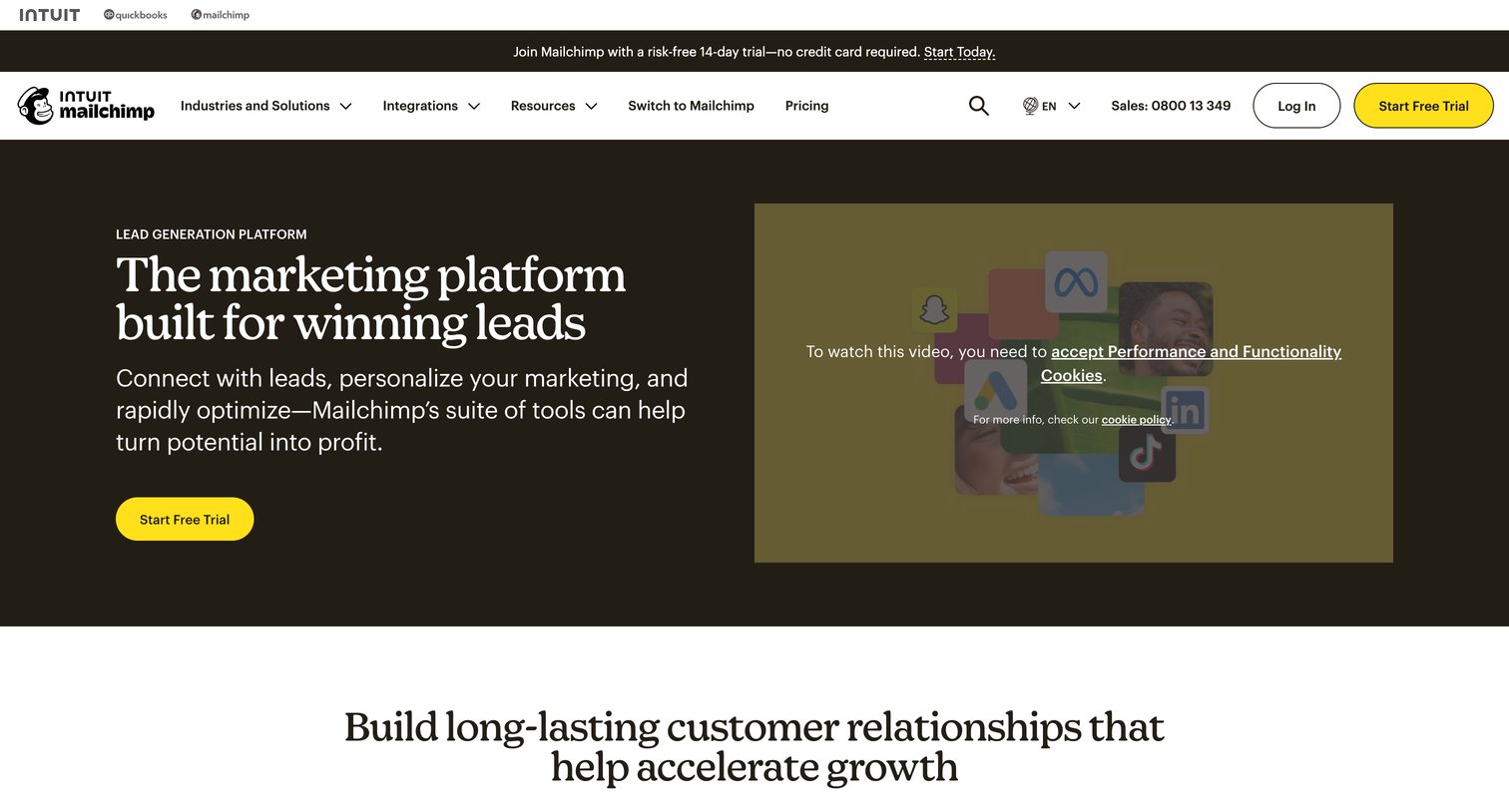Click the Start Today banner link
The width and height of the screenshot is (1509, 812).
959,52
